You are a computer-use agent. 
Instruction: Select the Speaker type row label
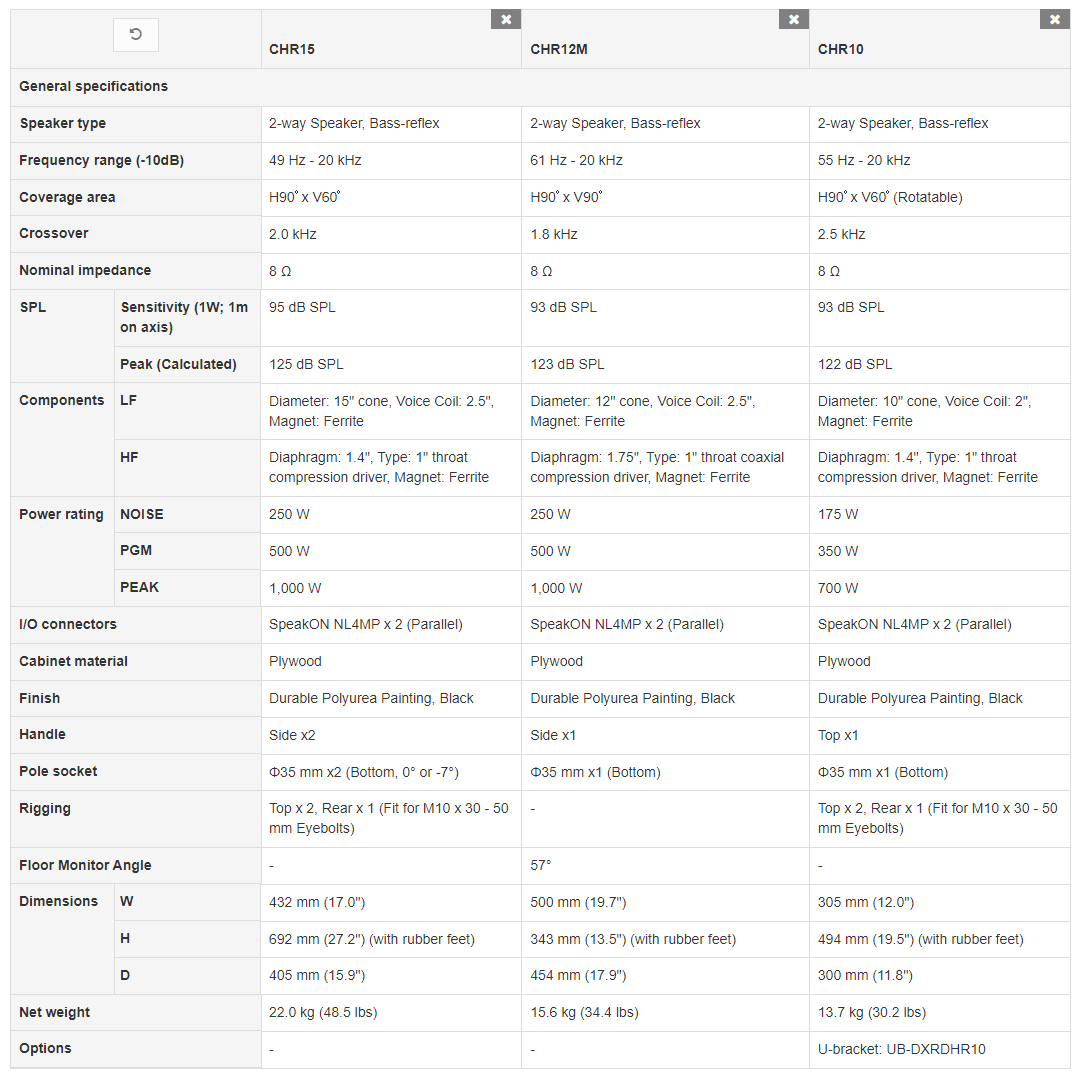click(63, 123)
